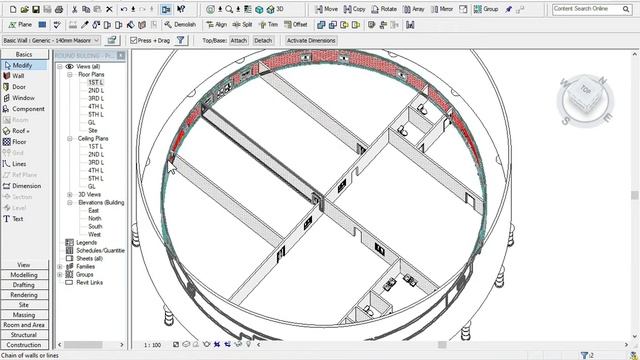Toggle shadows in view control bar
Image resolution: width=640 pixels, height=360 pixels.
tap(196, 344)
